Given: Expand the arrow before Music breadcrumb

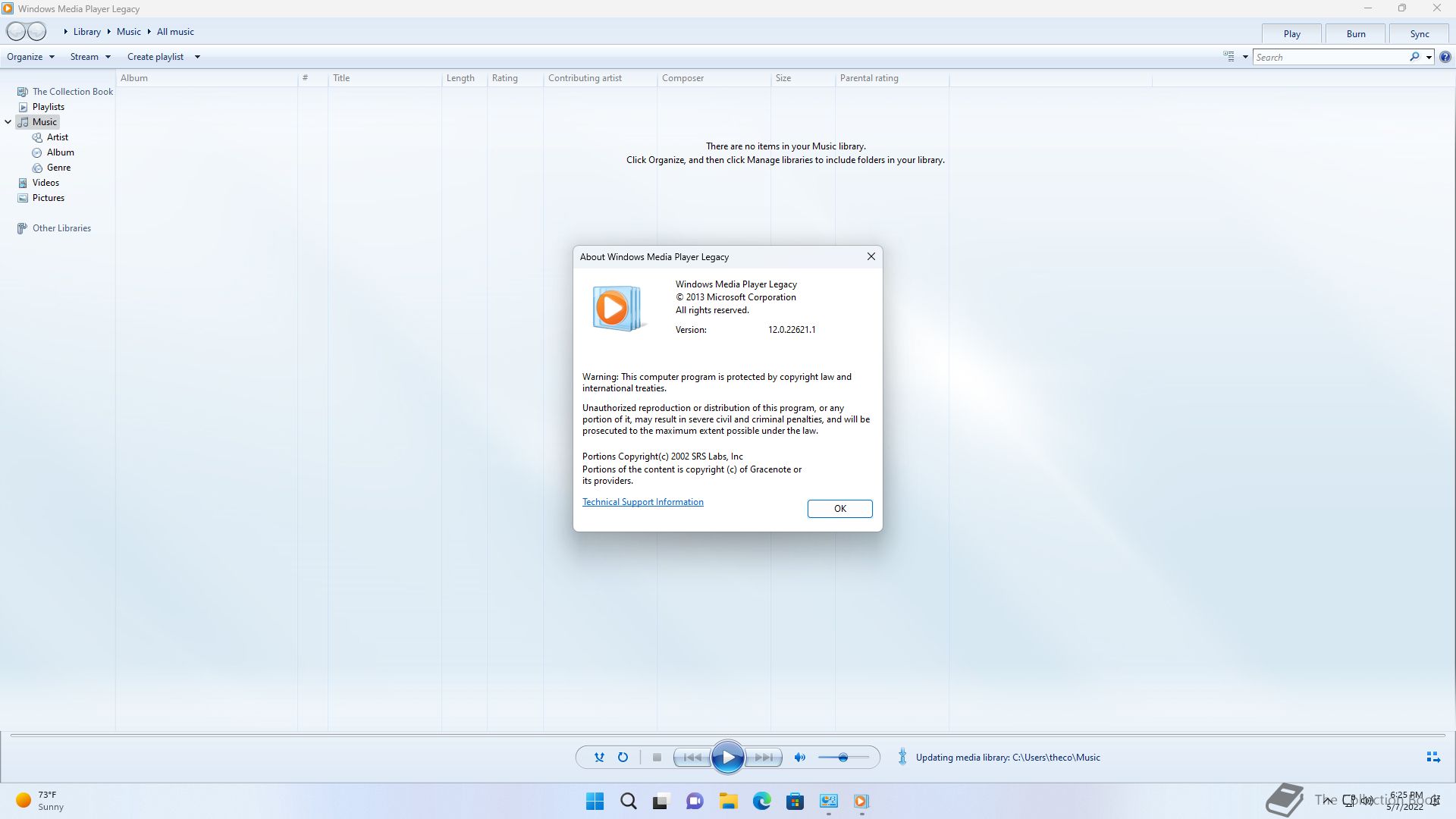Looking at the screenshot, I should pyautogui.click(x=109, y=32).
